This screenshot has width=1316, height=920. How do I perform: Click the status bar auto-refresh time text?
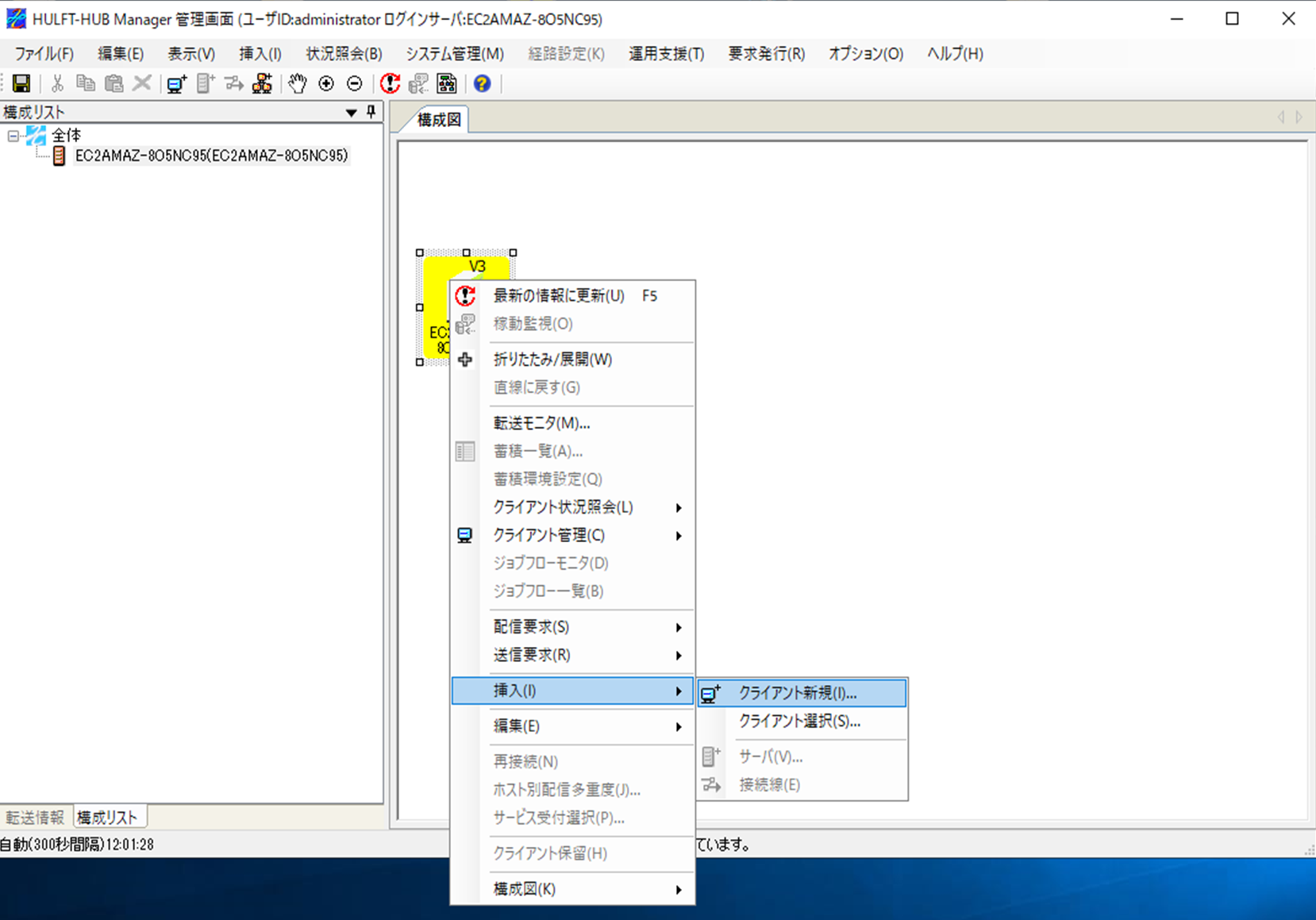[77, 845]
